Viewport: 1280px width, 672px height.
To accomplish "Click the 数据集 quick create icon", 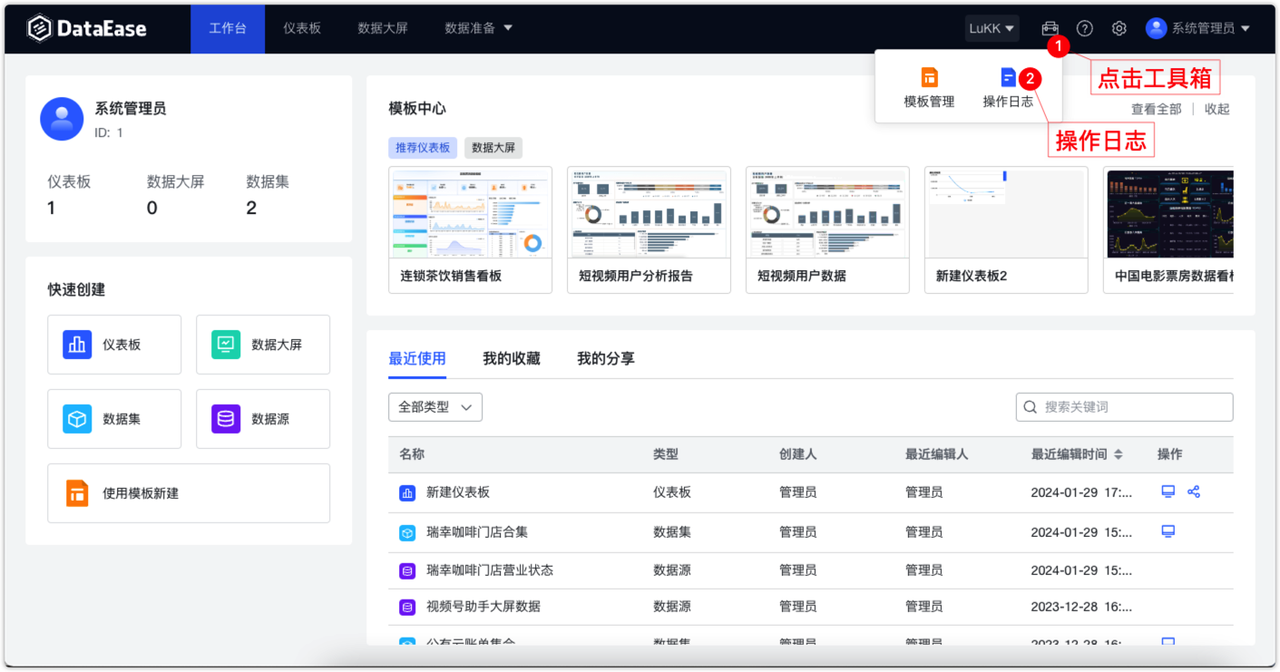I will 78,418.
